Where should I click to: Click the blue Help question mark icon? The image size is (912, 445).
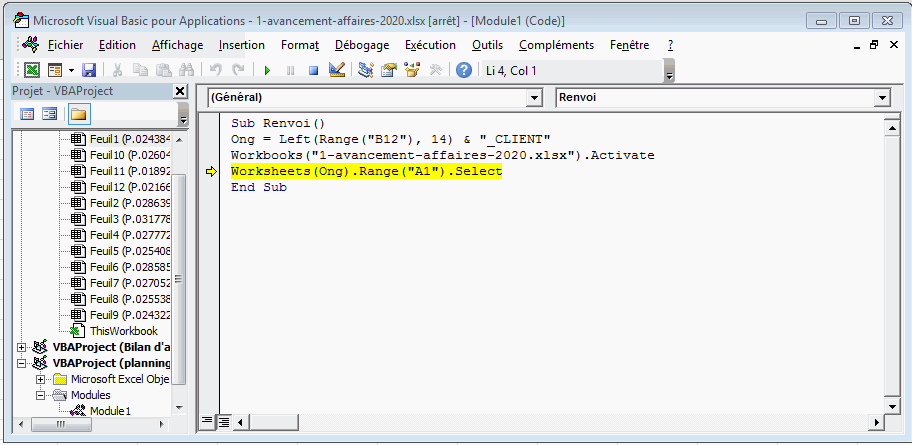[464, 70]
